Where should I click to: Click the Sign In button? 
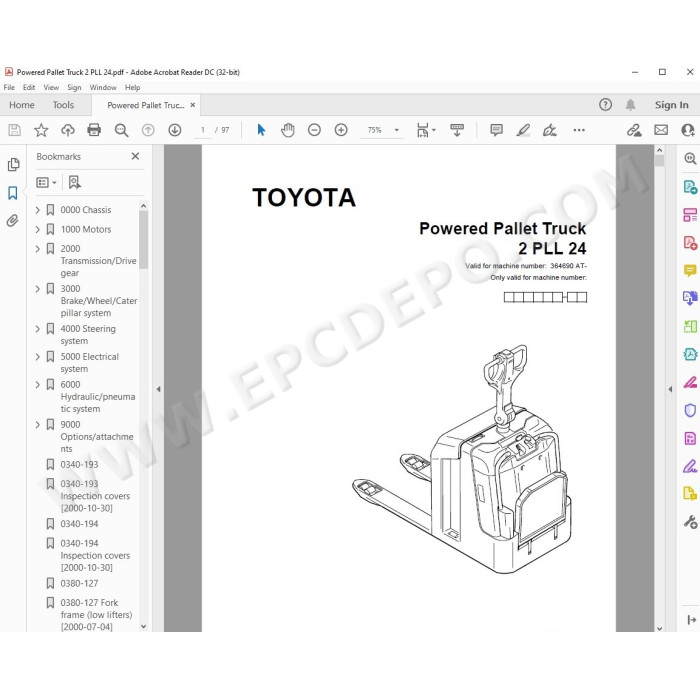[x=671, y=105]
